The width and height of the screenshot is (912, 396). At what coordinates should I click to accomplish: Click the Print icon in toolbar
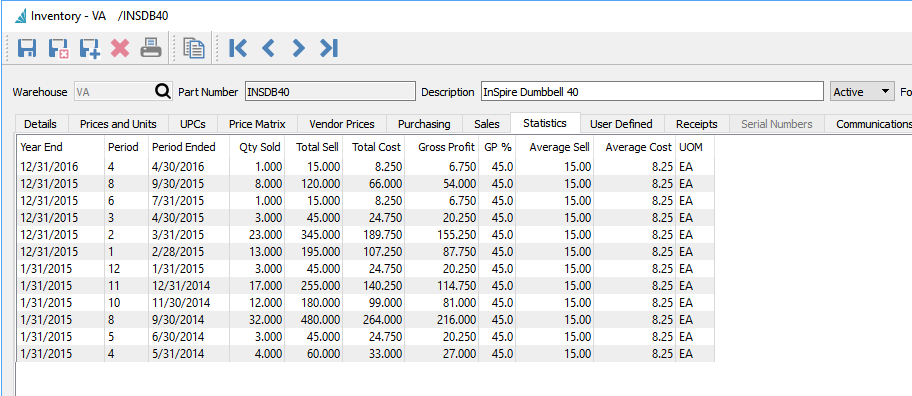[151, 48]
